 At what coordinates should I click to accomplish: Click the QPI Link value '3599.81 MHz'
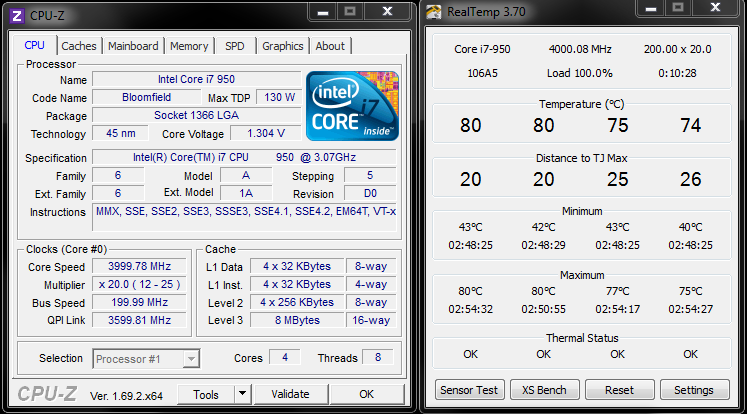tap(139, 320)
